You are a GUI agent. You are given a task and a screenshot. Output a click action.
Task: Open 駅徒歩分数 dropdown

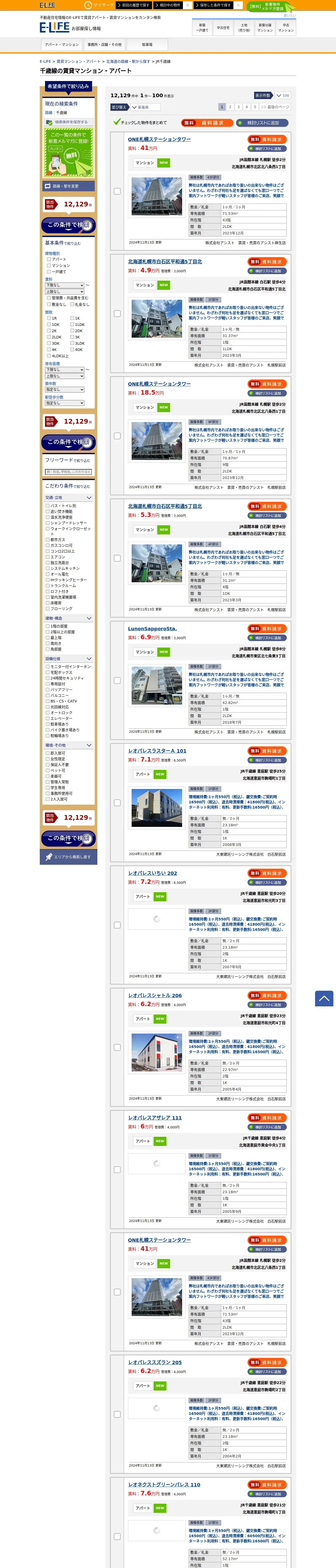65,403
